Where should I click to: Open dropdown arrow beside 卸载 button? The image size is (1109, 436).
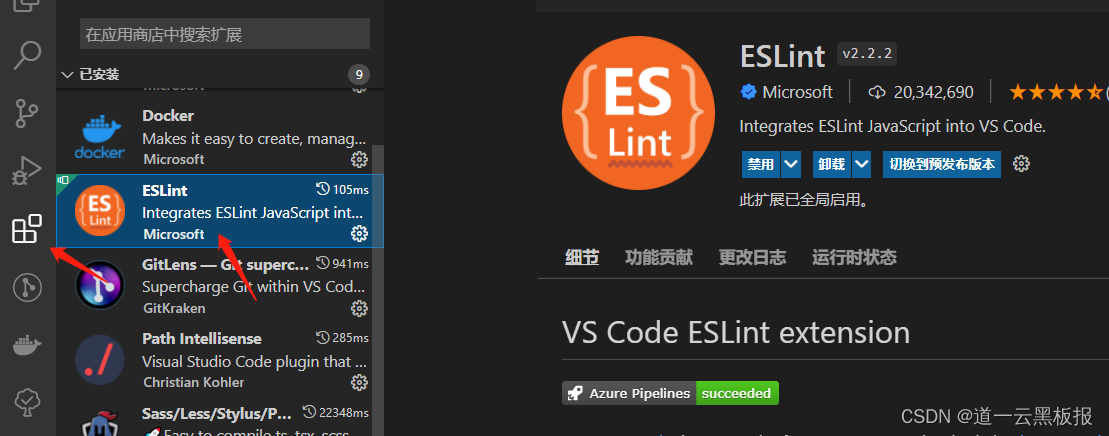861,164
